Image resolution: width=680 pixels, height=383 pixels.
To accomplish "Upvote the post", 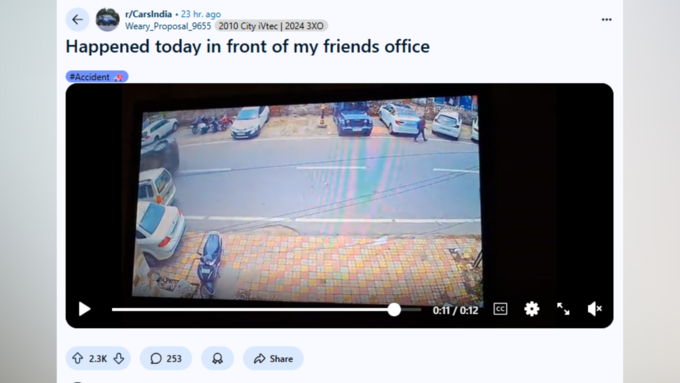I will click(78, 358).
